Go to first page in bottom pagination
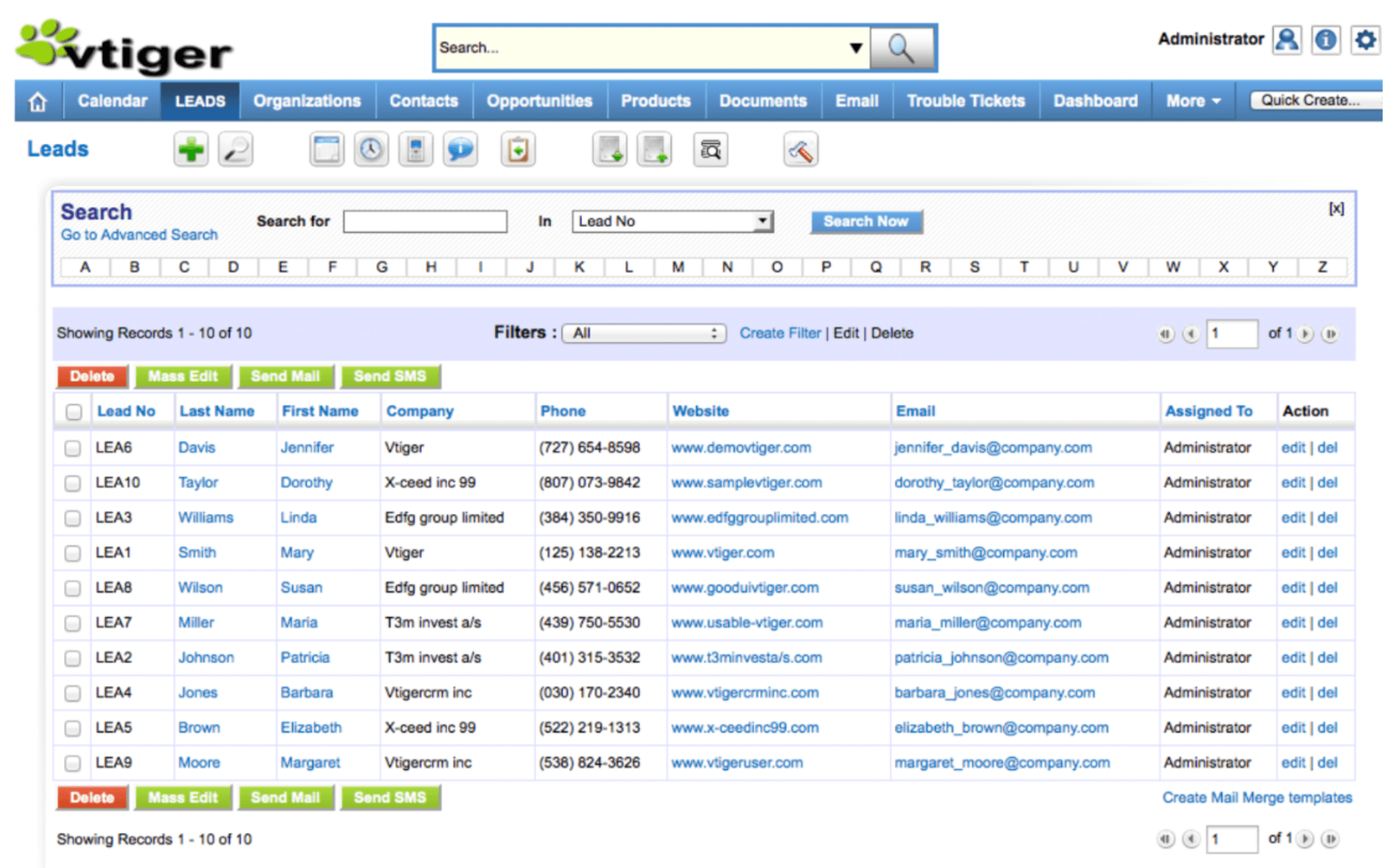This screenshot has width=1383, height=868. click(1166, 839)
